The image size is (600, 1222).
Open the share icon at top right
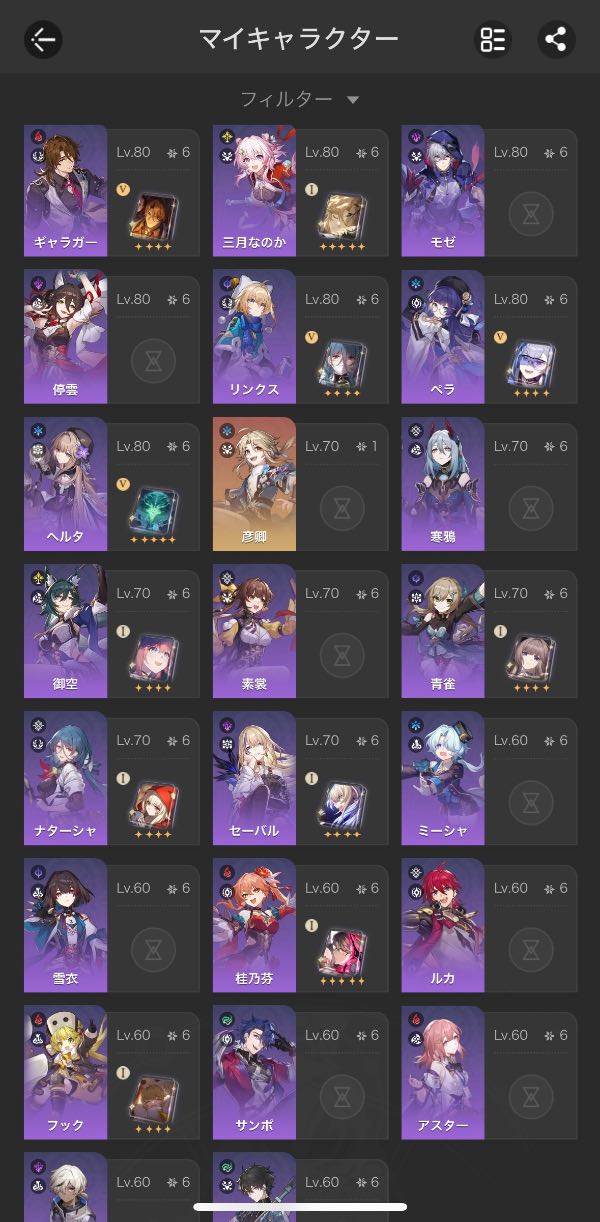pyautogui.click(x=556, y=39)
